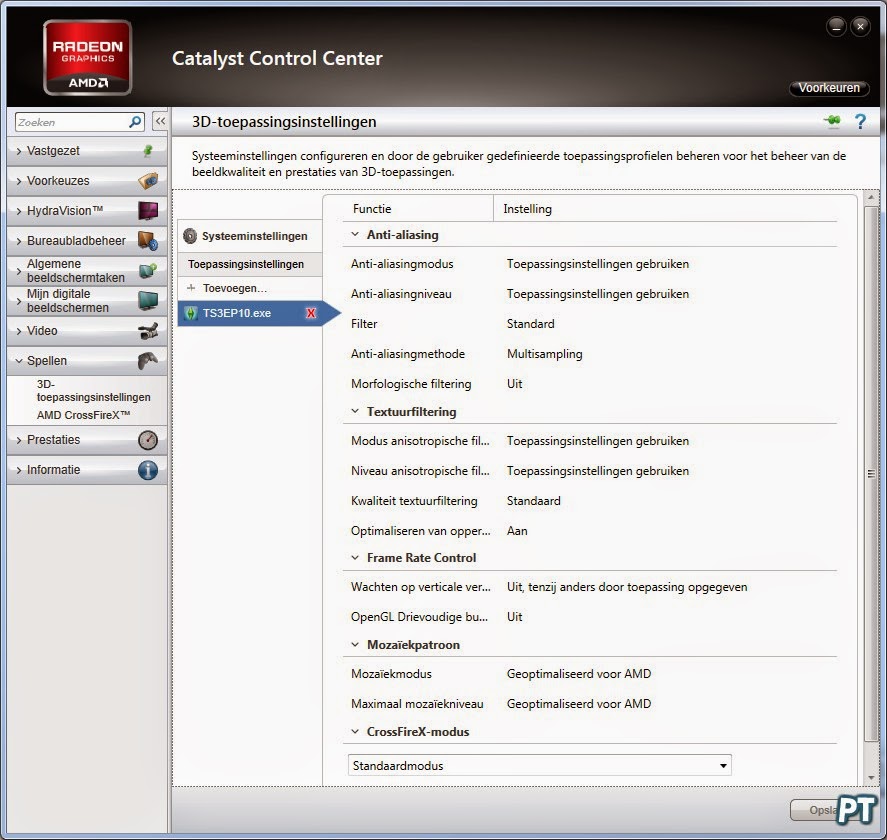Click the Prestaties gauge icon
This screenshot has width=887, height=840.
tap(148, 440)
